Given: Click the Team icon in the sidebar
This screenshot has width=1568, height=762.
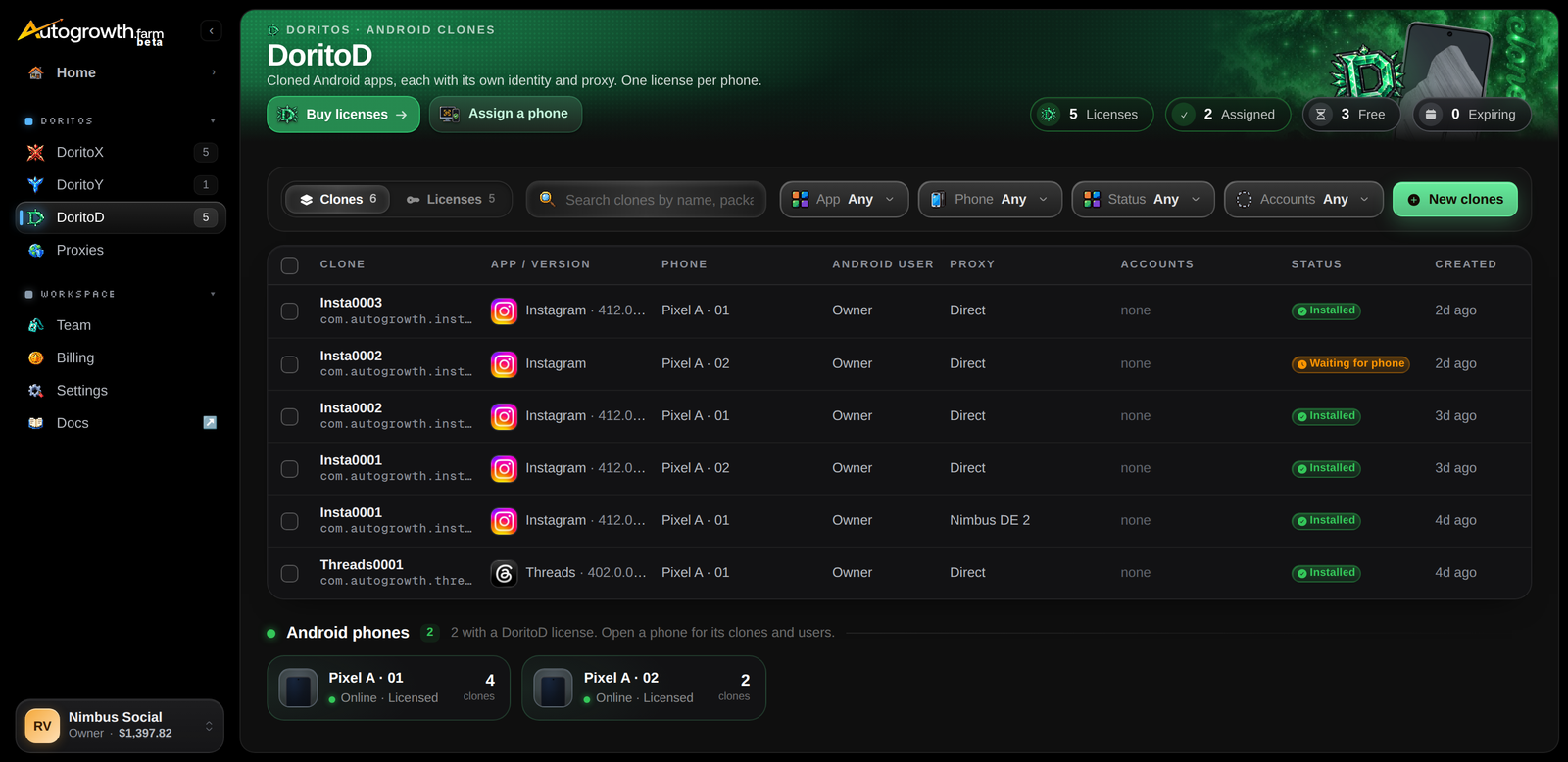Looking at the screenshot, I should click(36, 325).
